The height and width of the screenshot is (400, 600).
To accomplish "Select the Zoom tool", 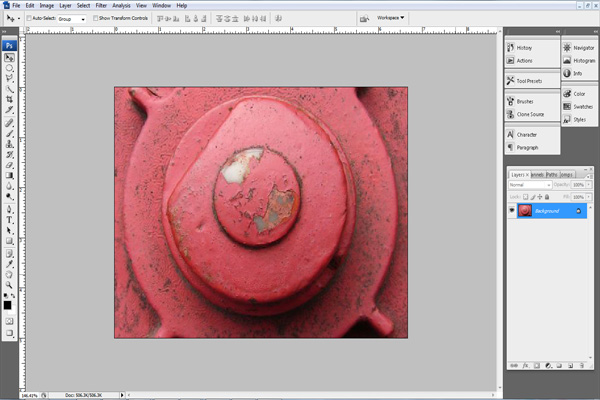I will click(9, 285).
